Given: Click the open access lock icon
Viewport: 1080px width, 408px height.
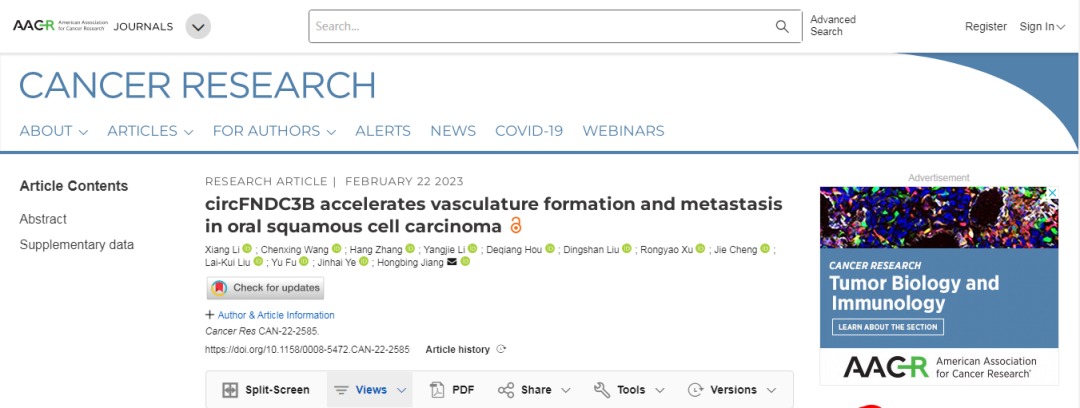Looking at the screenshot, I should pyautogui.click(x=516, y=225).
